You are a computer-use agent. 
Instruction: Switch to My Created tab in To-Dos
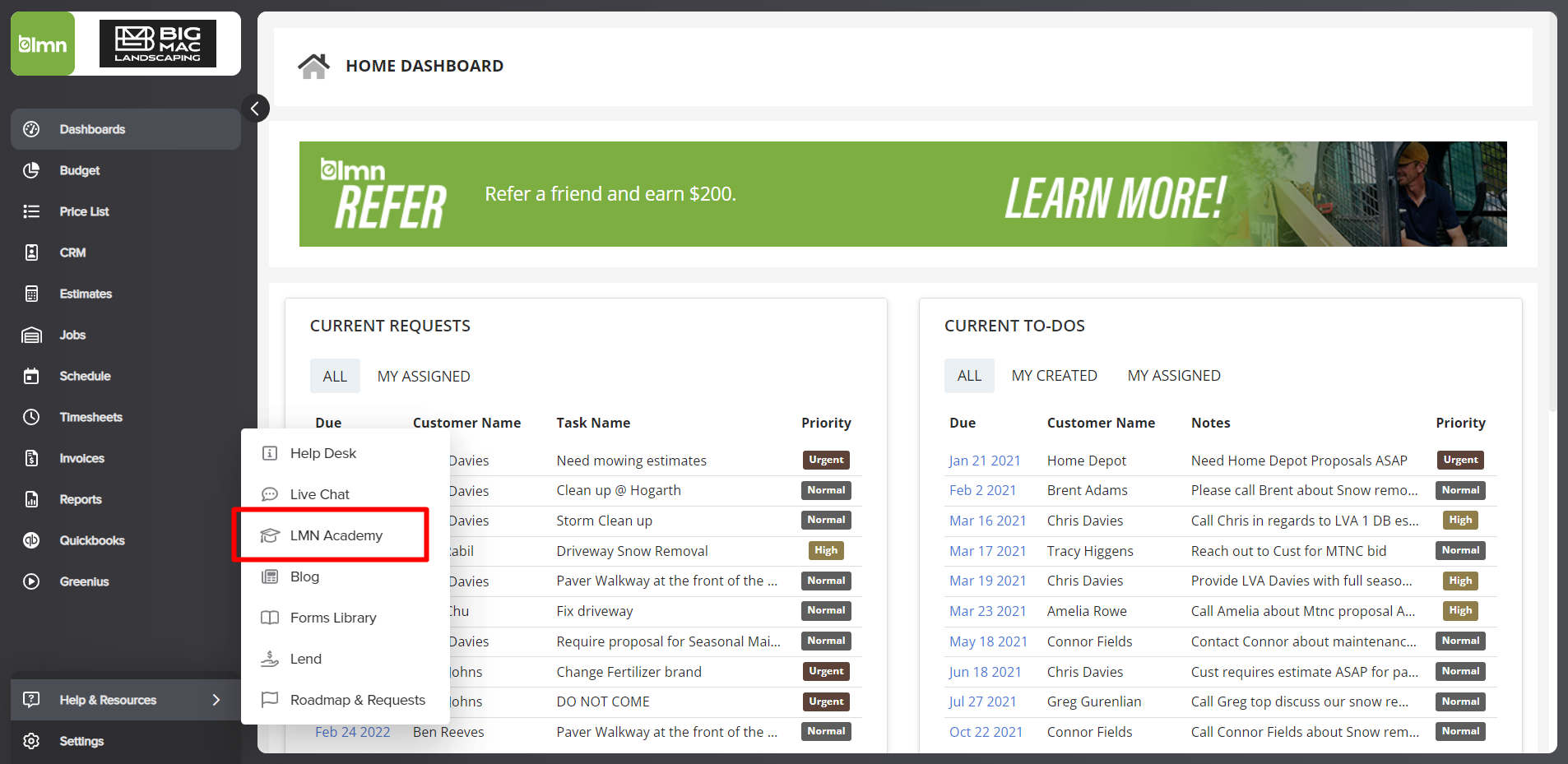tap(1054, 376)
